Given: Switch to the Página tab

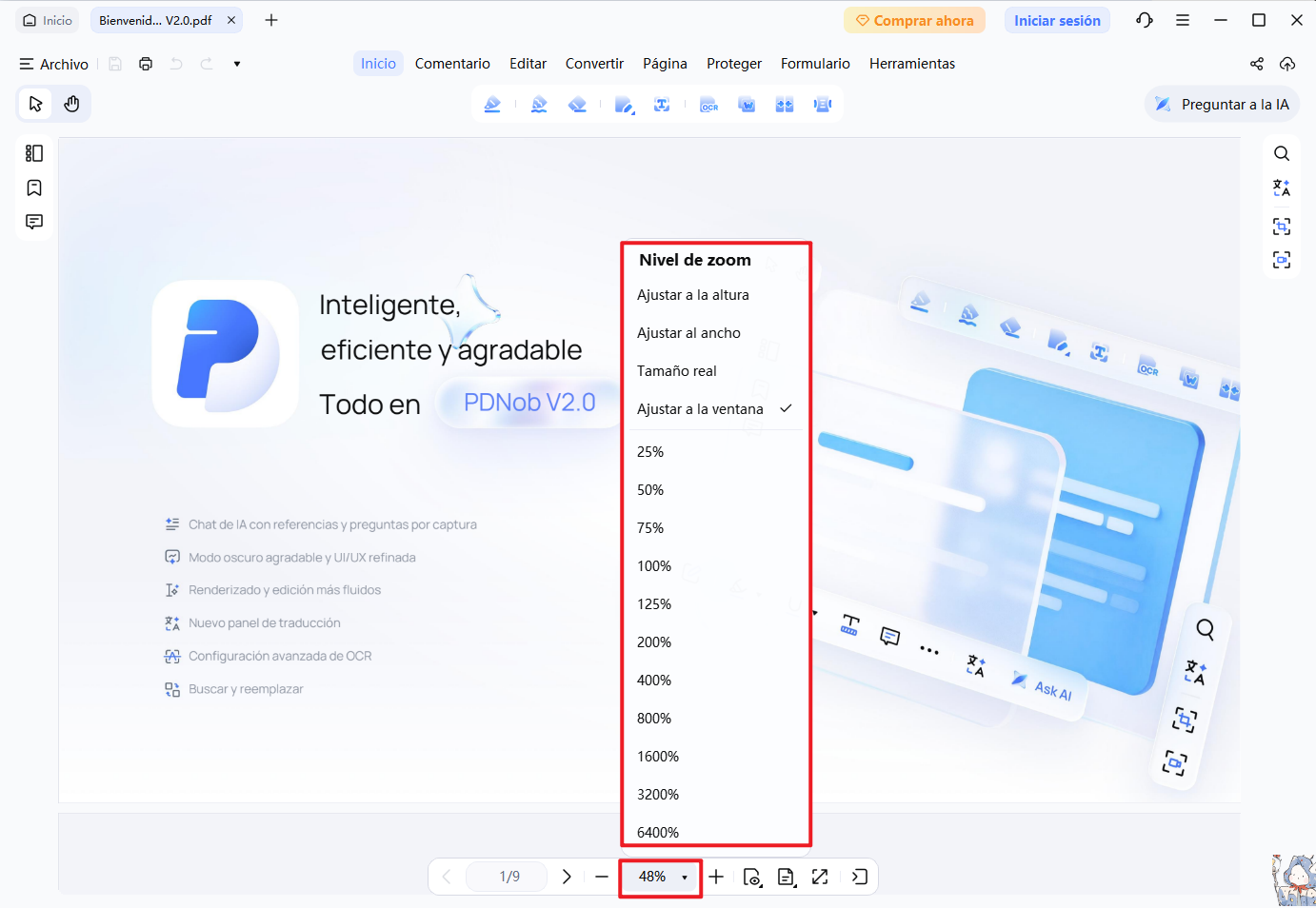Looking at the screenshot, I should tap(665, 64).
